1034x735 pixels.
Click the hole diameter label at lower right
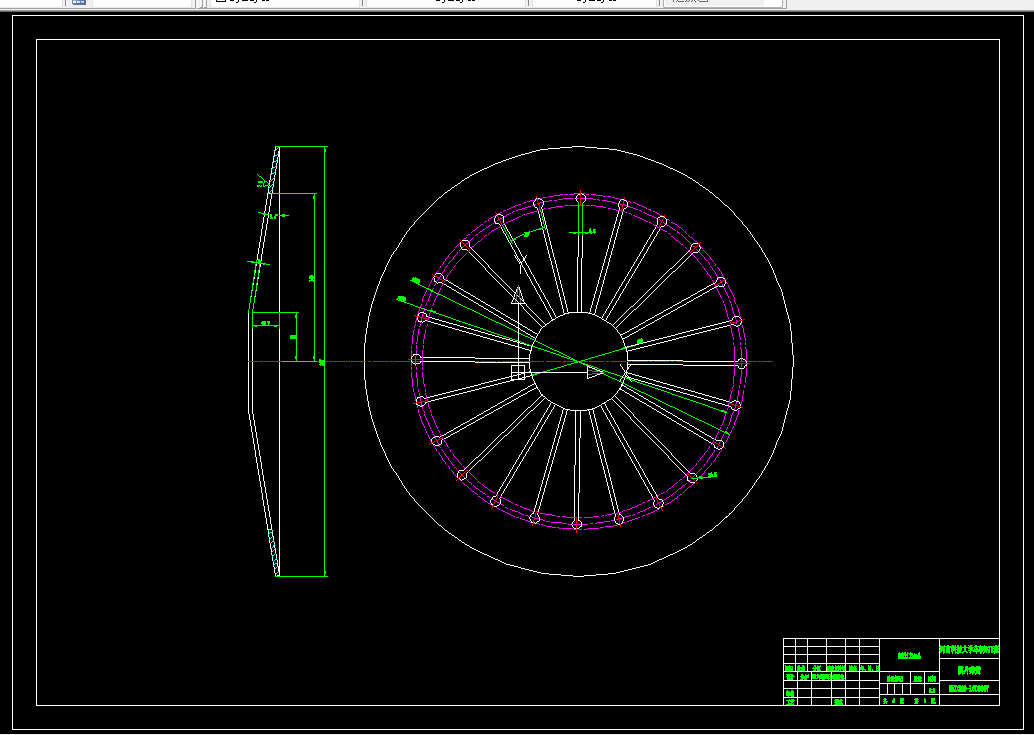point(712,475)
